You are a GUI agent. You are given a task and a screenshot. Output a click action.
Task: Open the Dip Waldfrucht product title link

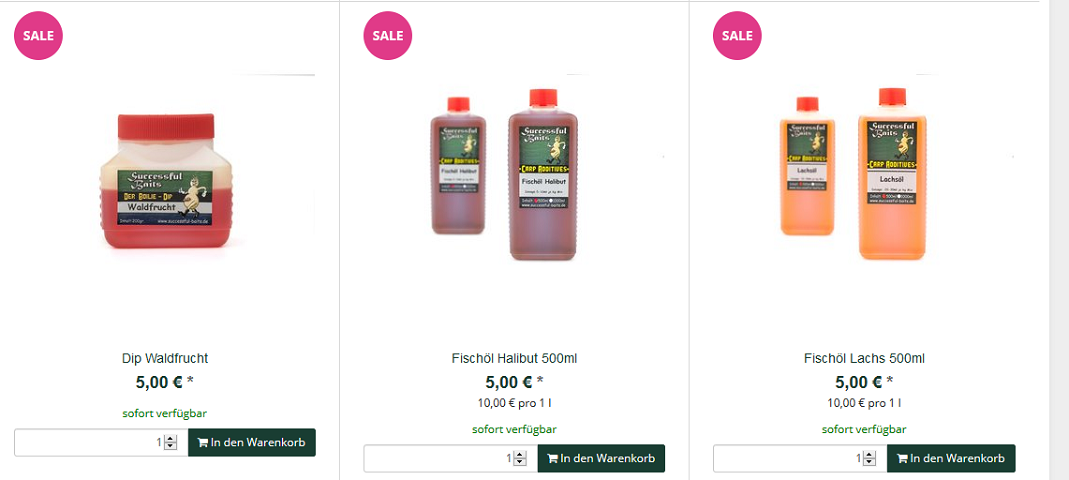(165, 358)
